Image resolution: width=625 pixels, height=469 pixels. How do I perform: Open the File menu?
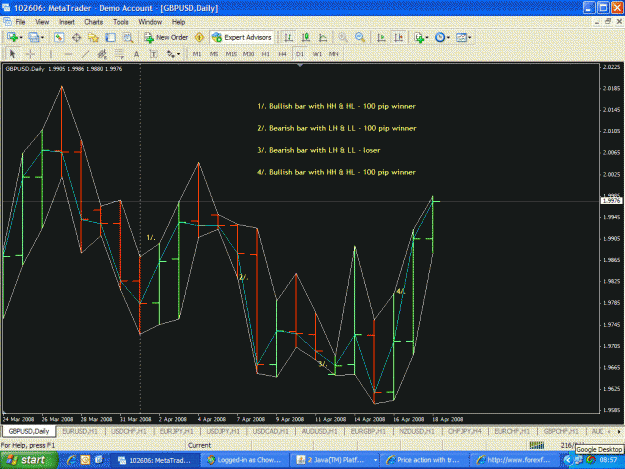[x=20, y=22]
